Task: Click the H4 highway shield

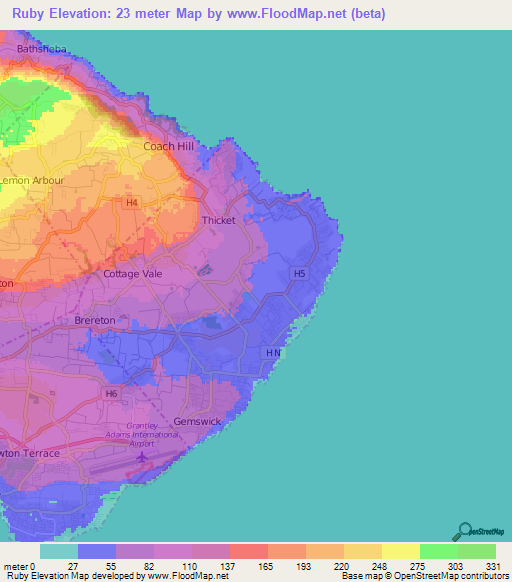Action: [x=132, y=203]
